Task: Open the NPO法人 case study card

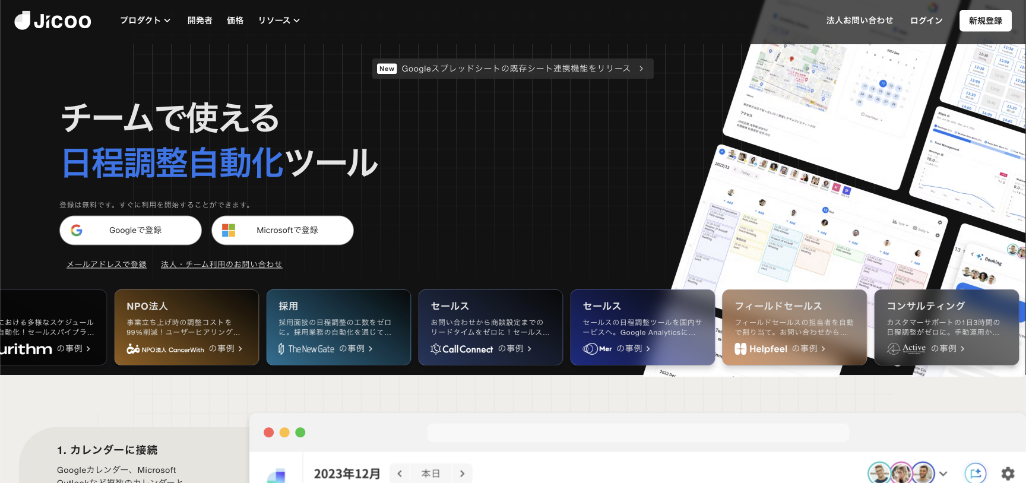Action: [x=186, y=327]
